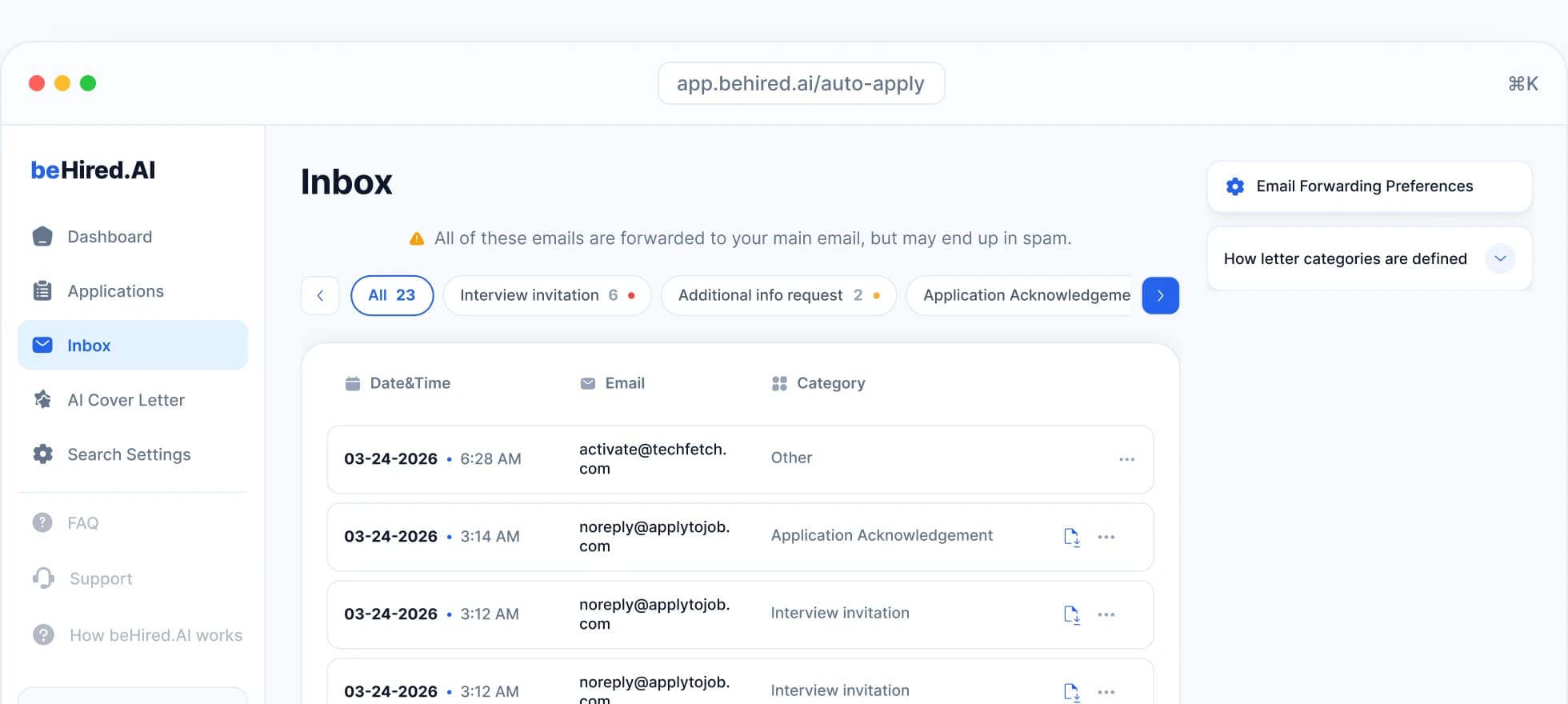
Task: Select Inbox in the sidebar
Action: [133, 346]
